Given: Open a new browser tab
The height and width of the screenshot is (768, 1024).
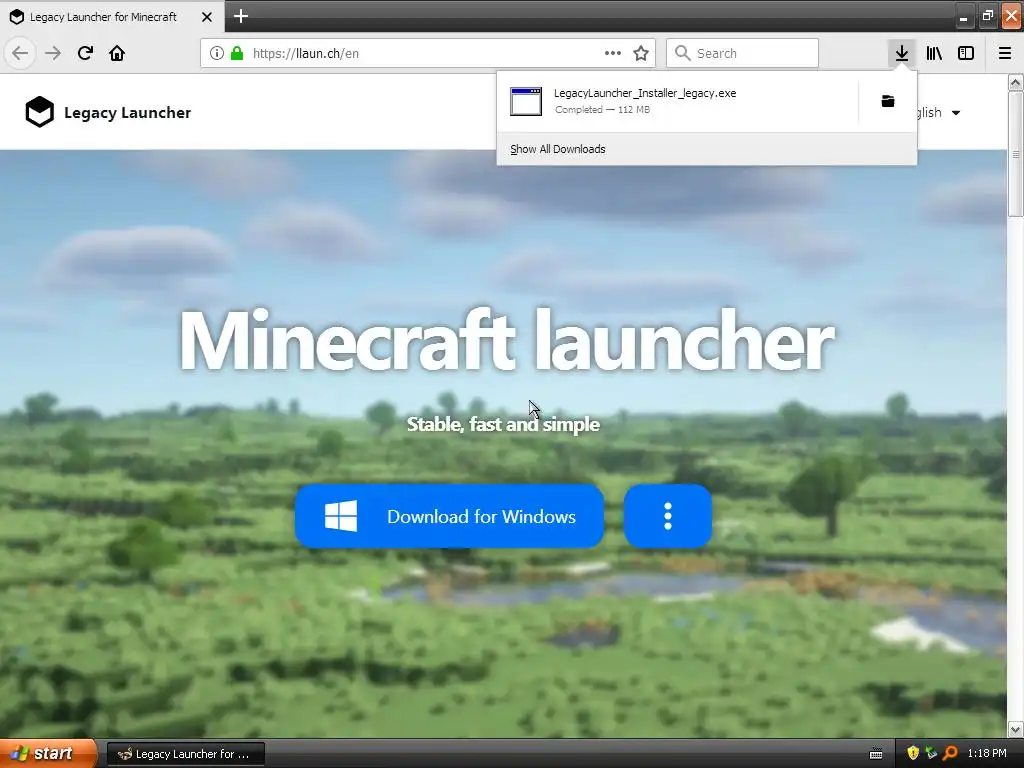Looking at the screenshot, I should pyautogui.click(x=240, y=16).
